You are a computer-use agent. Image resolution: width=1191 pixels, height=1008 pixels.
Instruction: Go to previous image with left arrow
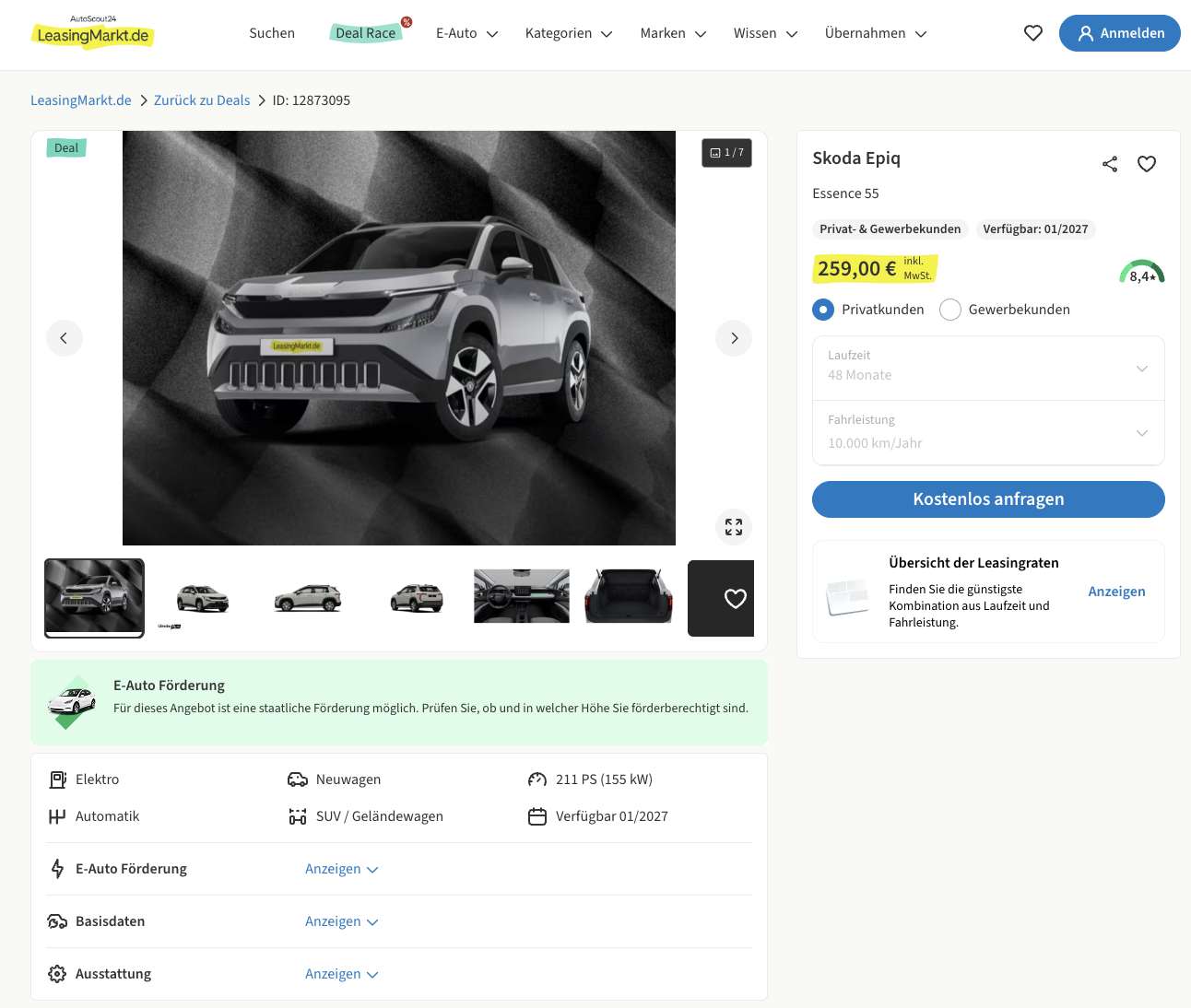[65, 338]
